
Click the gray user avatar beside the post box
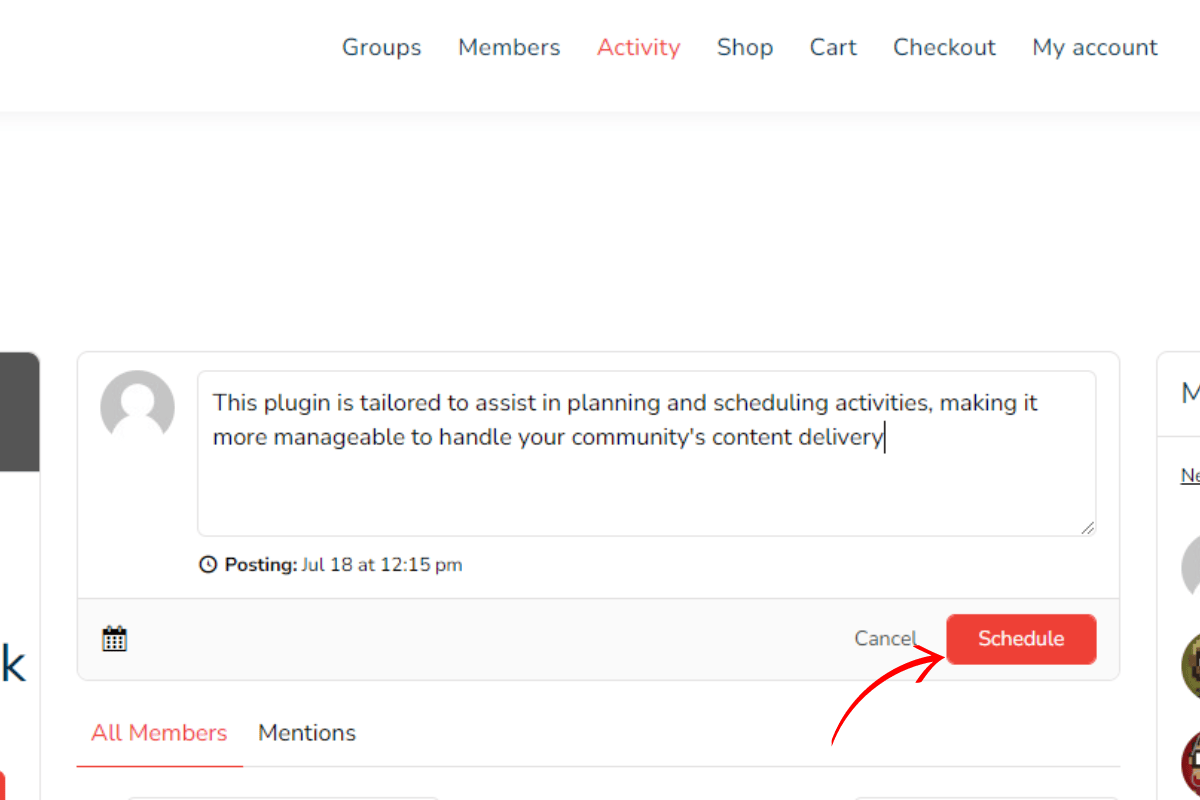tap(137, 408)
